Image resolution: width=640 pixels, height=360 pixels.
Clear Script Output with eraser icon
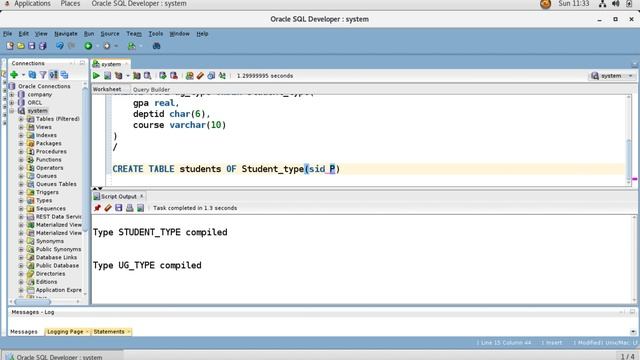pos(108,208)
